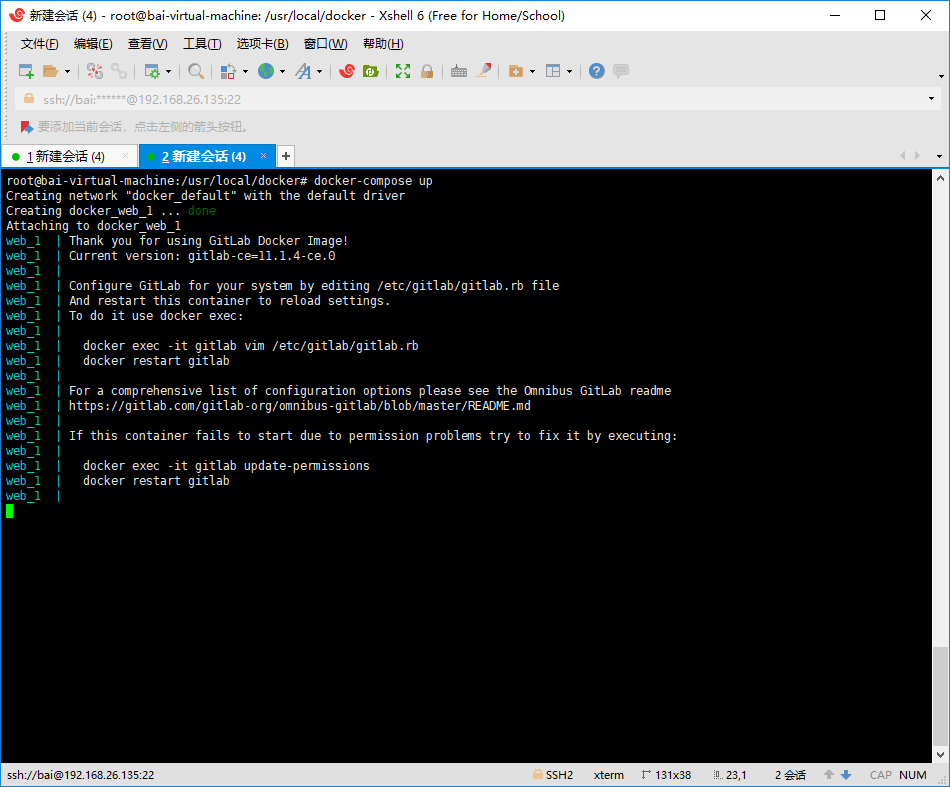The image size is (950, 787).
Task: Click the 131x38 terminal size indicator
Action: tap(666, 775)
